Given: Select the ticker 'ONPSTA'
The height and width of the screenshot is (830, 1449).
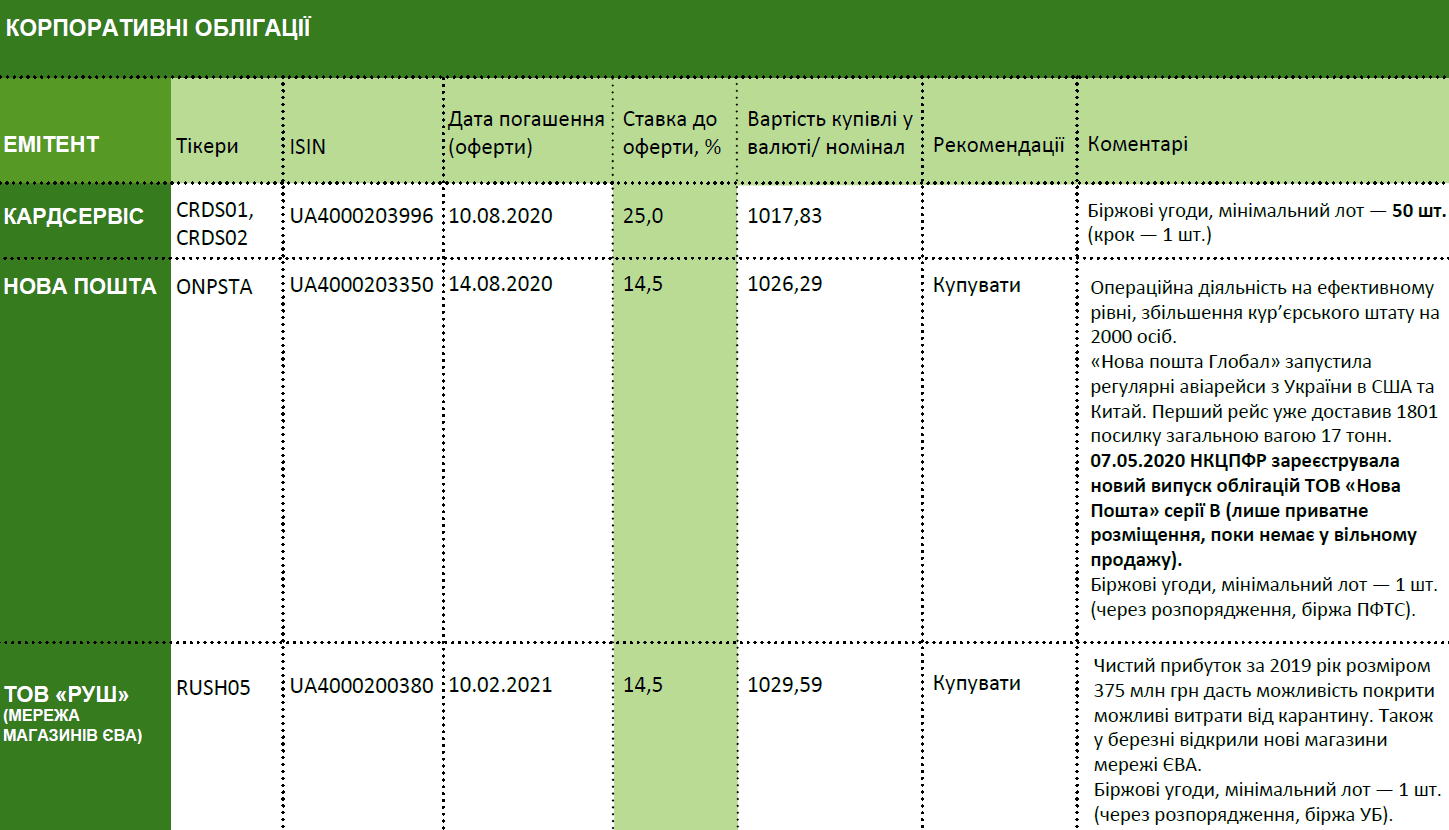Looking at the screenshot, I should pos(215,287).
